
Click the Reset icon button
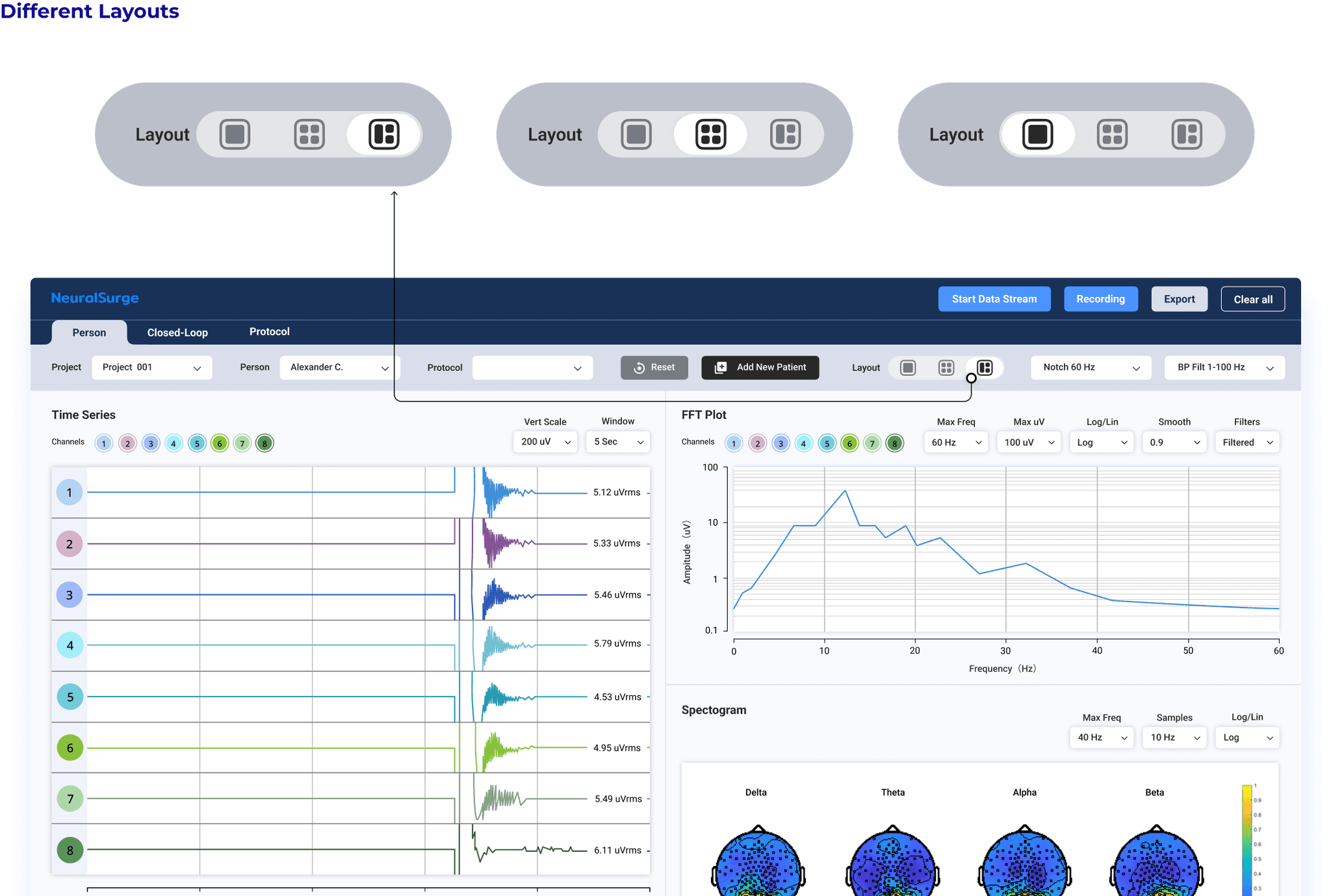640,368
